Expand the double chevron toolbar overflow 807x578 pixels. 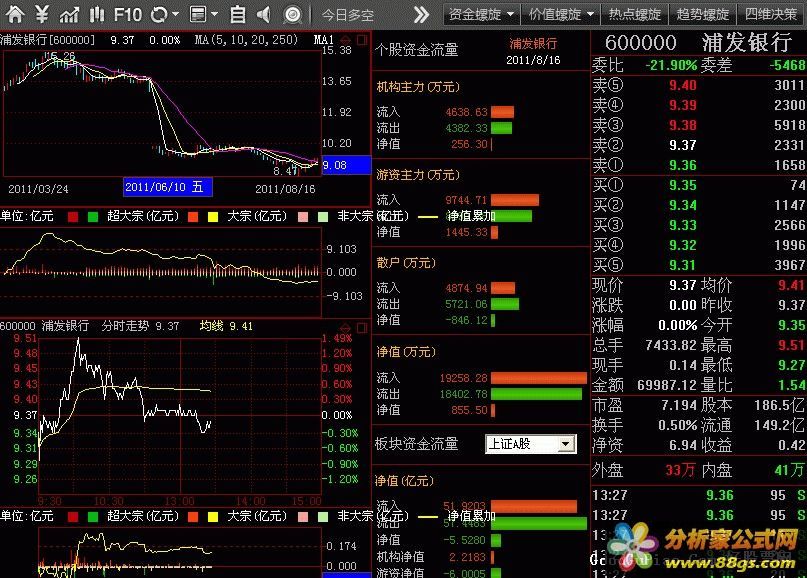[x=421, y=14]
